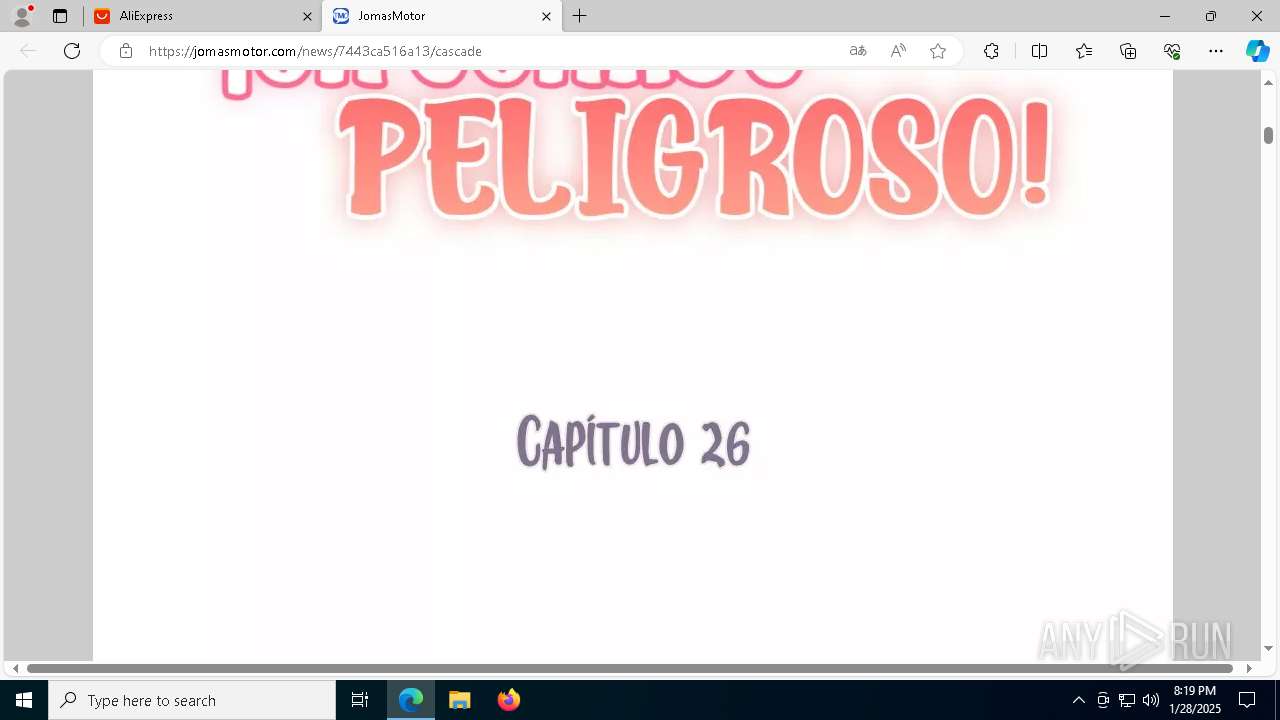The image size is (1280, 720).
Task: Click the taskbar search box
Action: pyautogui.click(x=192, y=700)
